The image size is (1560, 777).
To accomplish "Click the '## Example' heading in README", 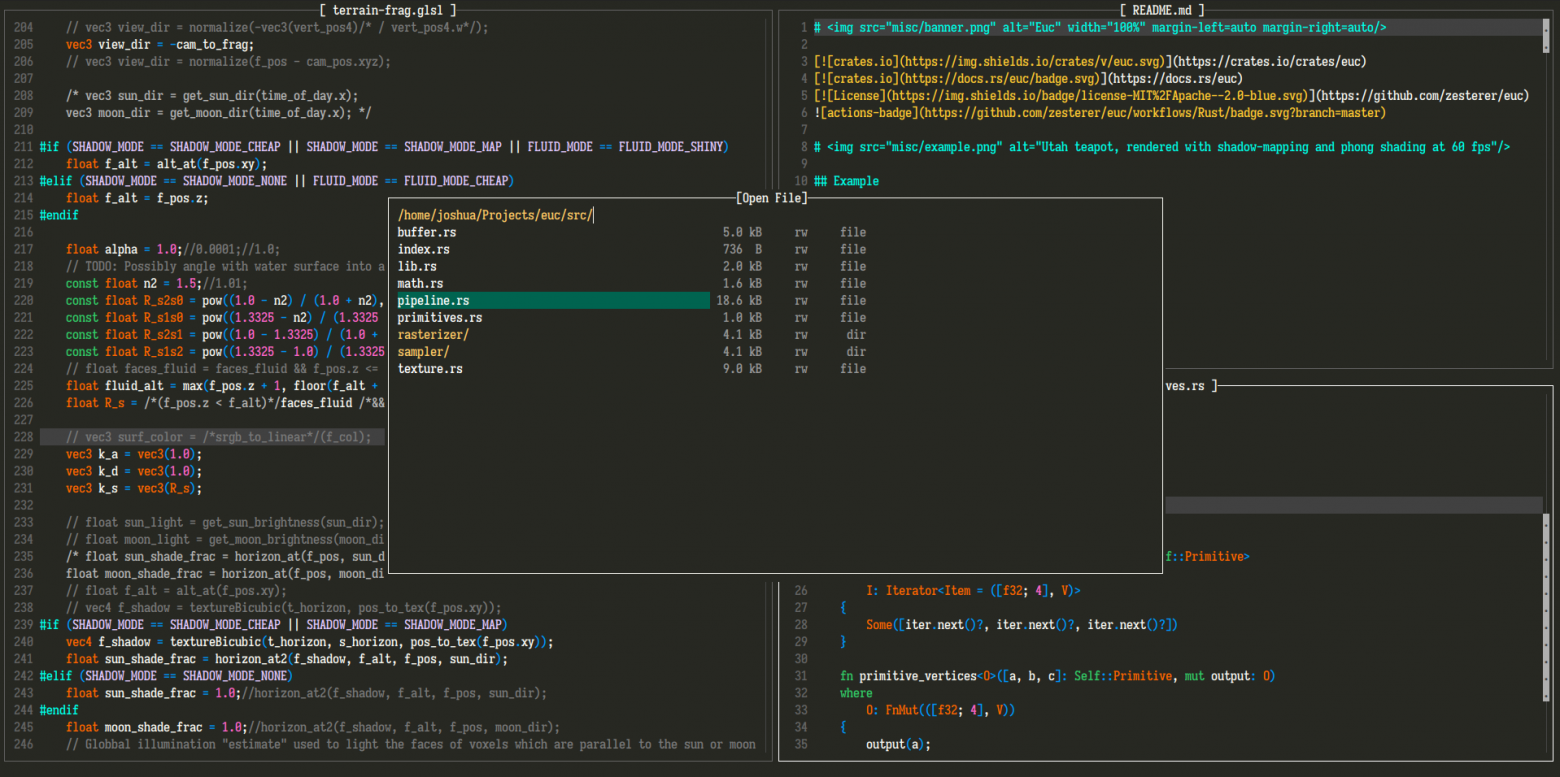I will coord(846,181).
